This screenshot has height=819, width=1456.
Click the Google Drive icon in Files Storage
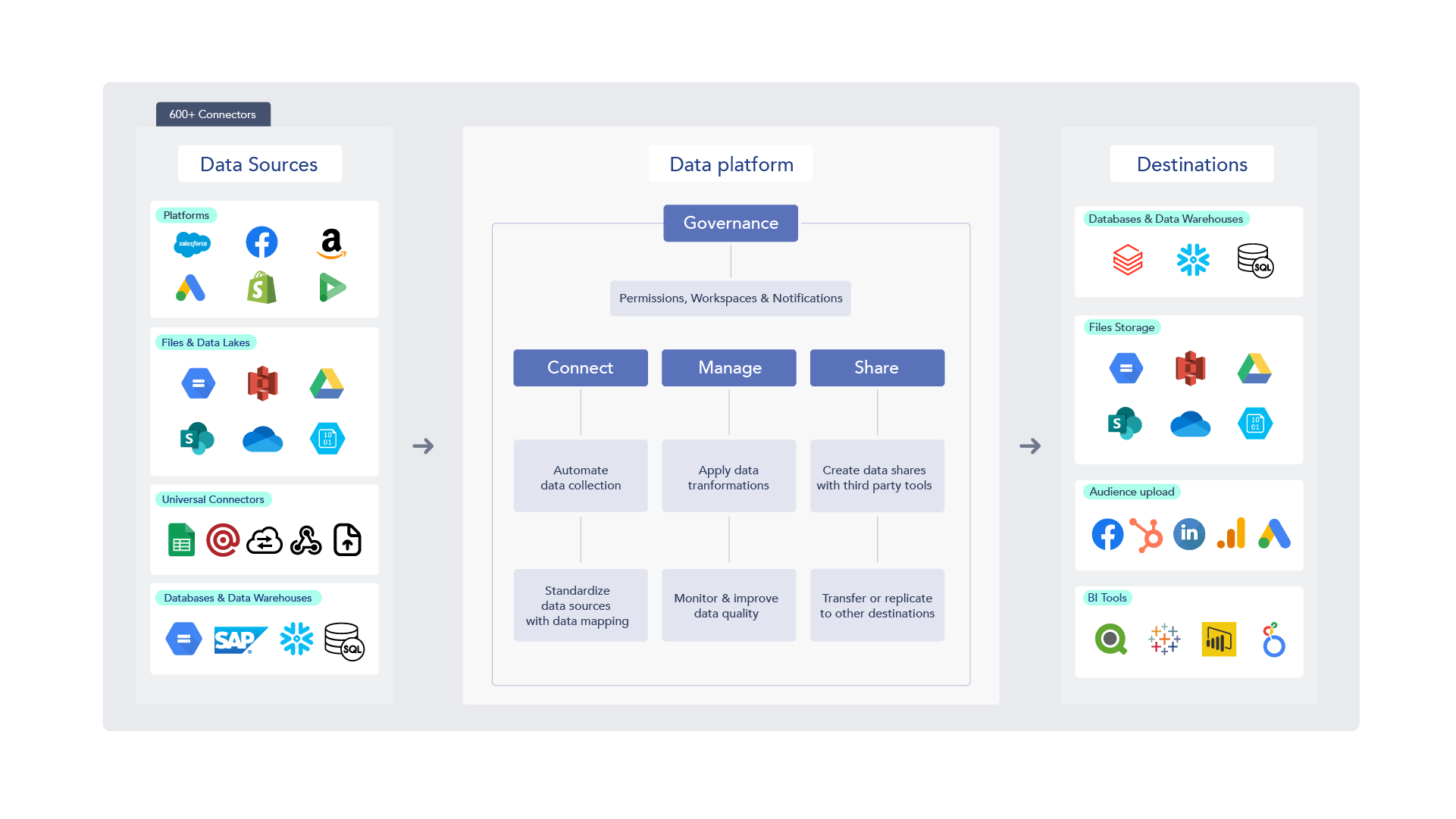[1254, 368]
